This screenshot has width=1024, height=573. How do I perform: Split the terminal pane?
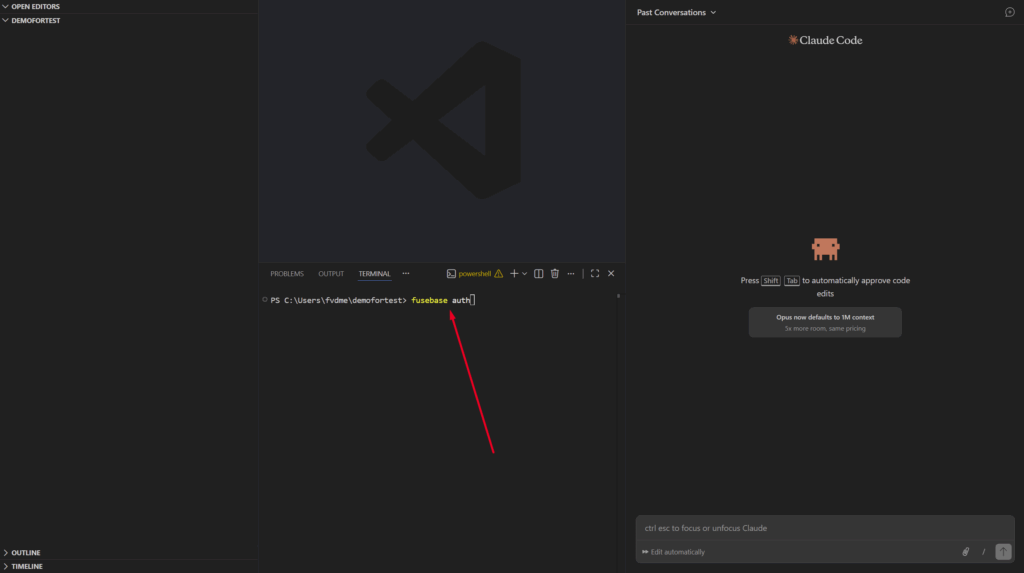pyautogui.click(x=539, y=273)
